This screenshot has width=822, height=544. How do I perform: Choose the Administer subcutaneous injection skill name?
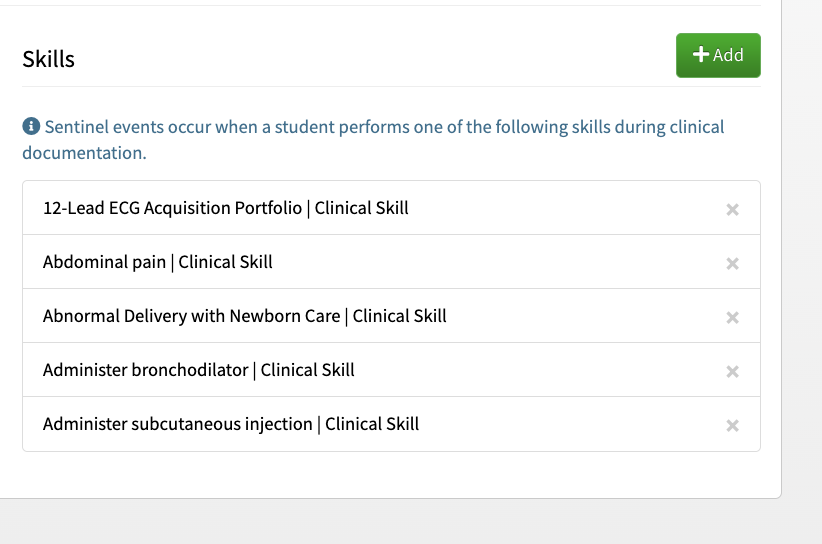178,424
